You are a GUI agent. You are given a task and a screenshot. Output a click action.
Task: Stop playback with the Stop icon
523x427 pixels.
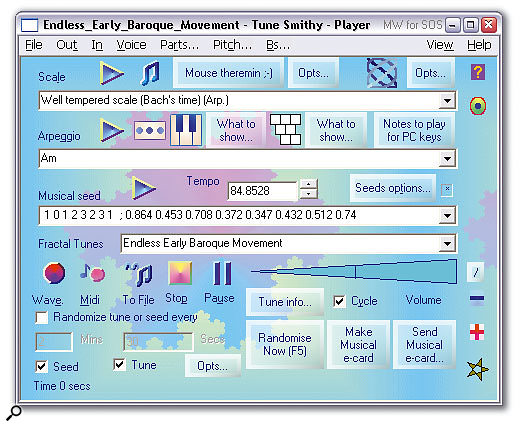180,273
